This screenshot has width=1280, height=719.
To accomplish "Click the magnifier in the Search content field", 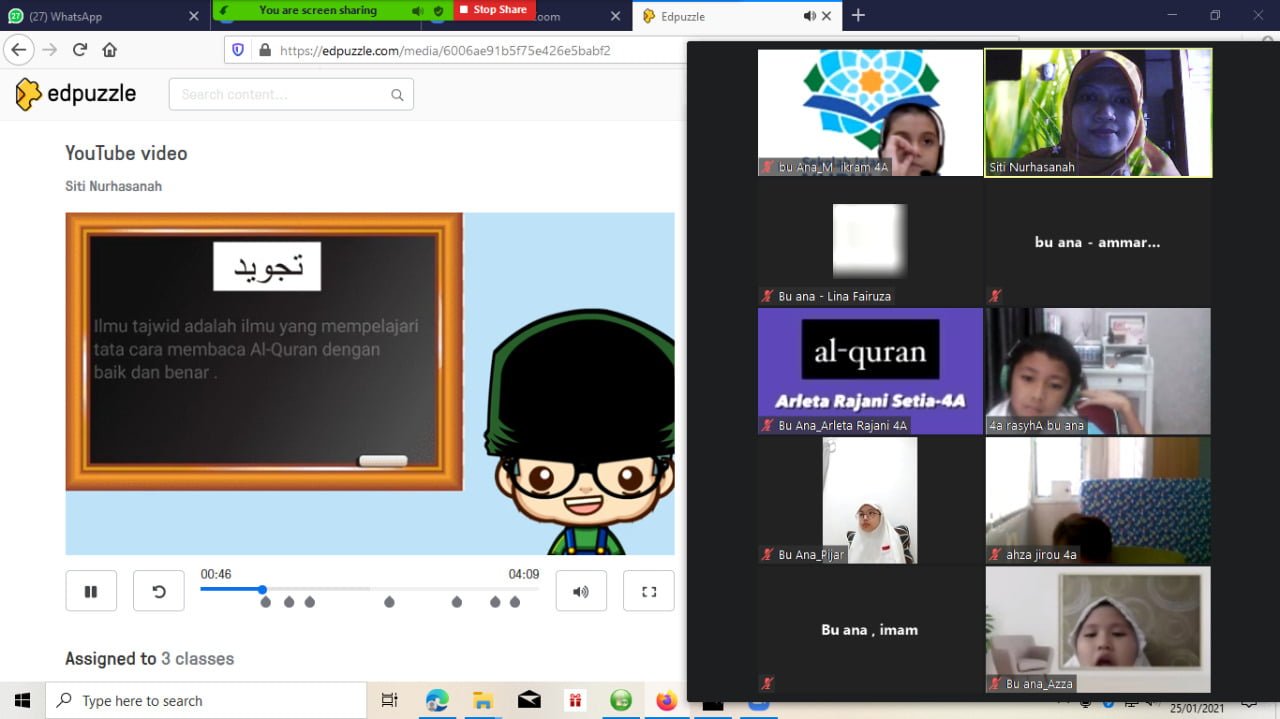I will click(x=397, y=94).
